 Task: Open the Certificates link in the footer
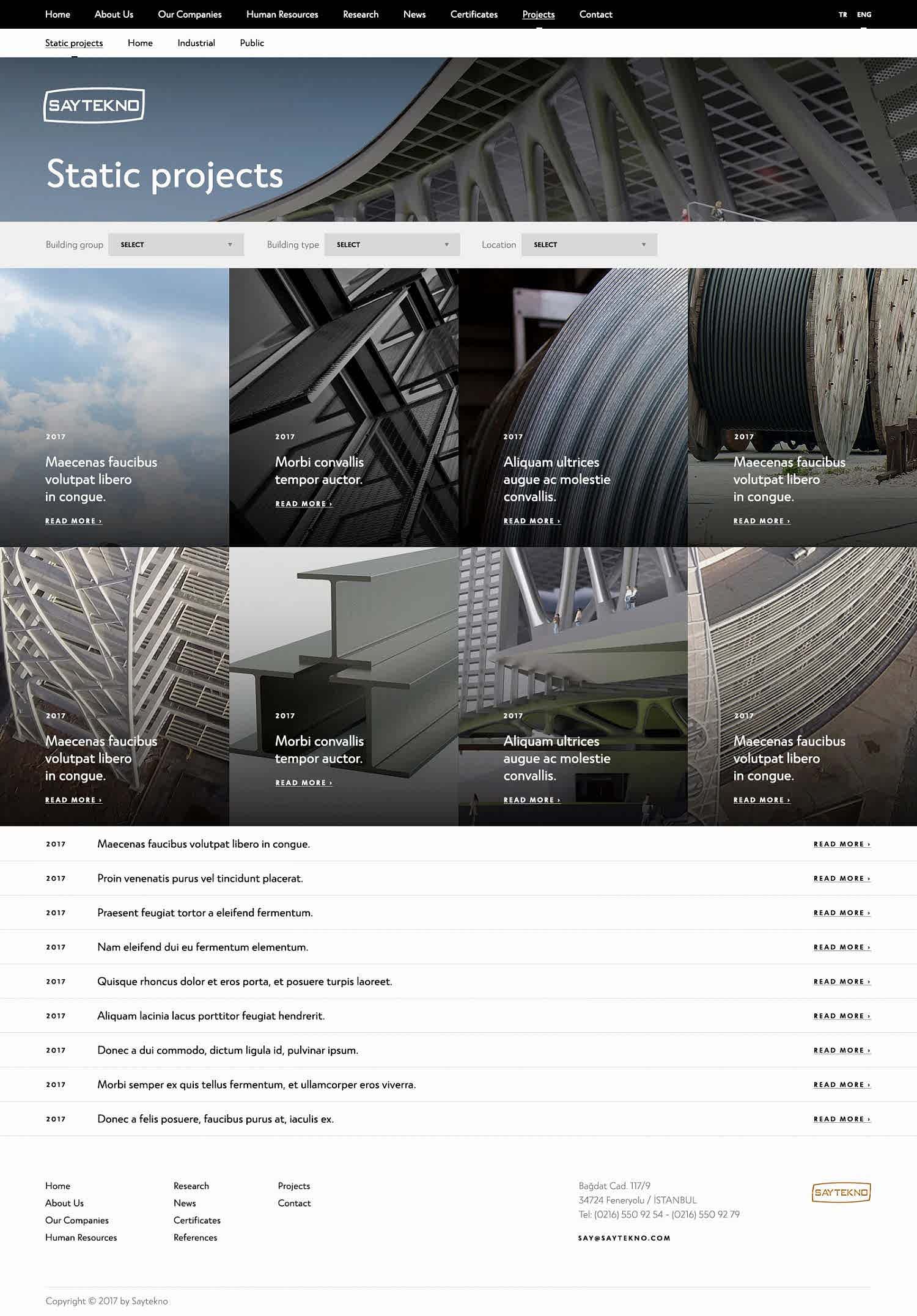click(x=197, y=1220)
